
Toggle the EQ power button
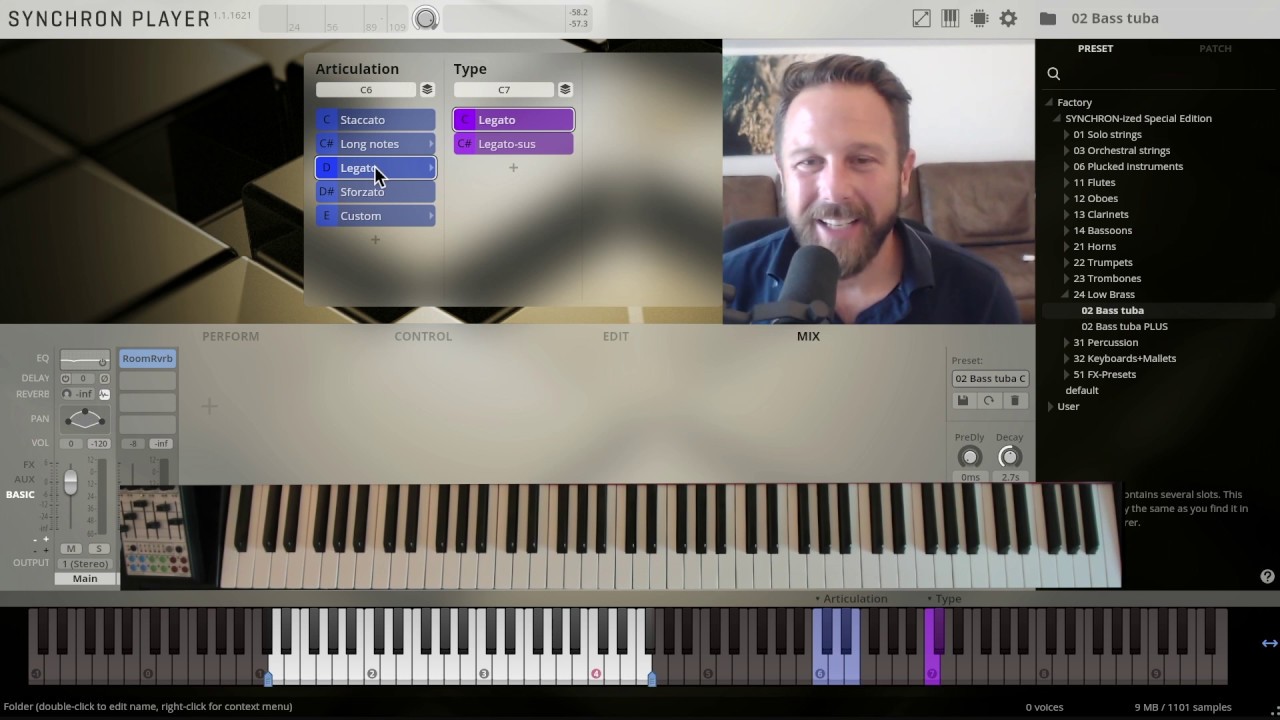(103, 362)
